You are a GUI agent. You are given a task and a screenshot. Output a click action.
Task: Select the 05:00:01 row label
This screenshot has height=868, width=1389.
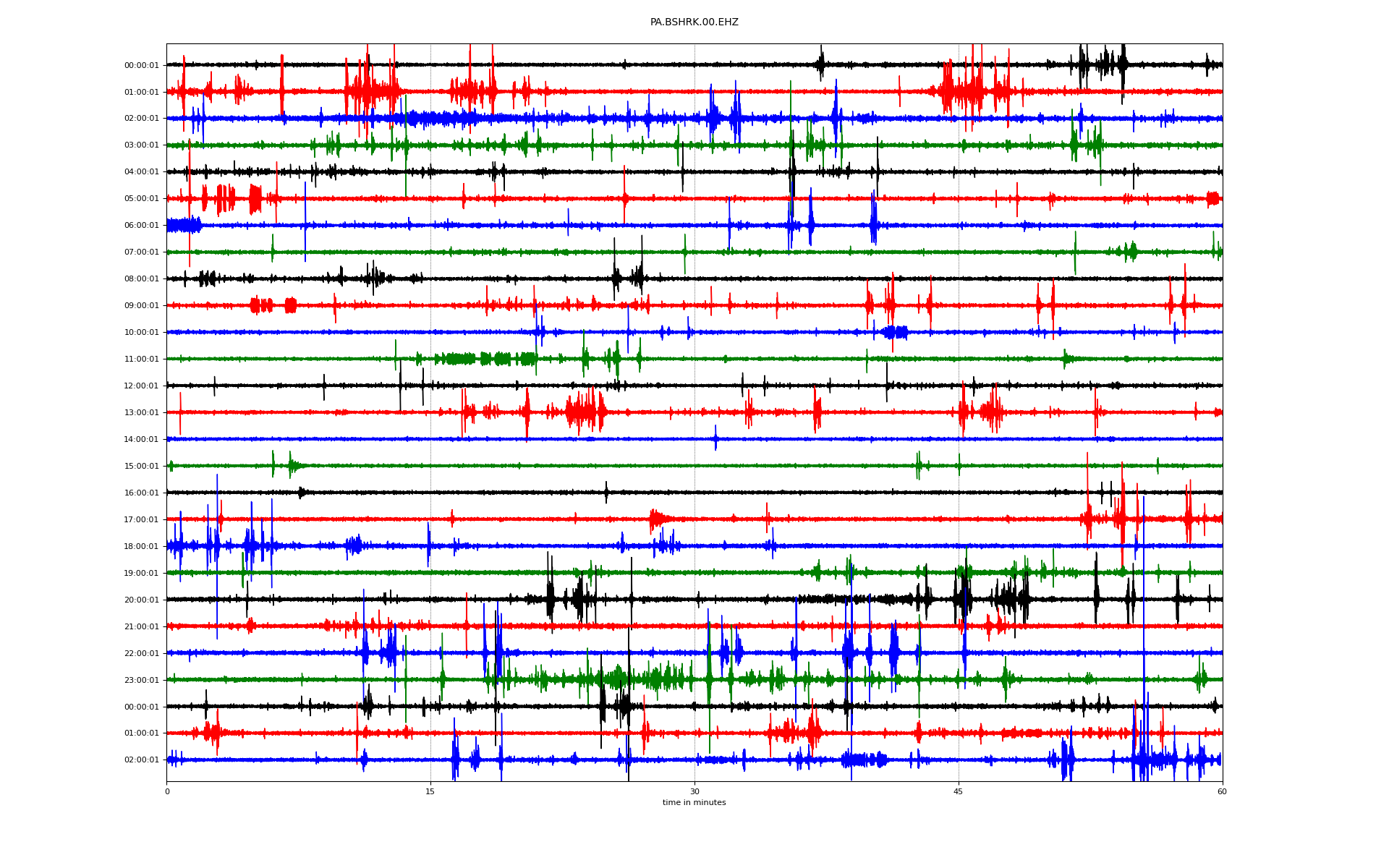coord(141,199)
